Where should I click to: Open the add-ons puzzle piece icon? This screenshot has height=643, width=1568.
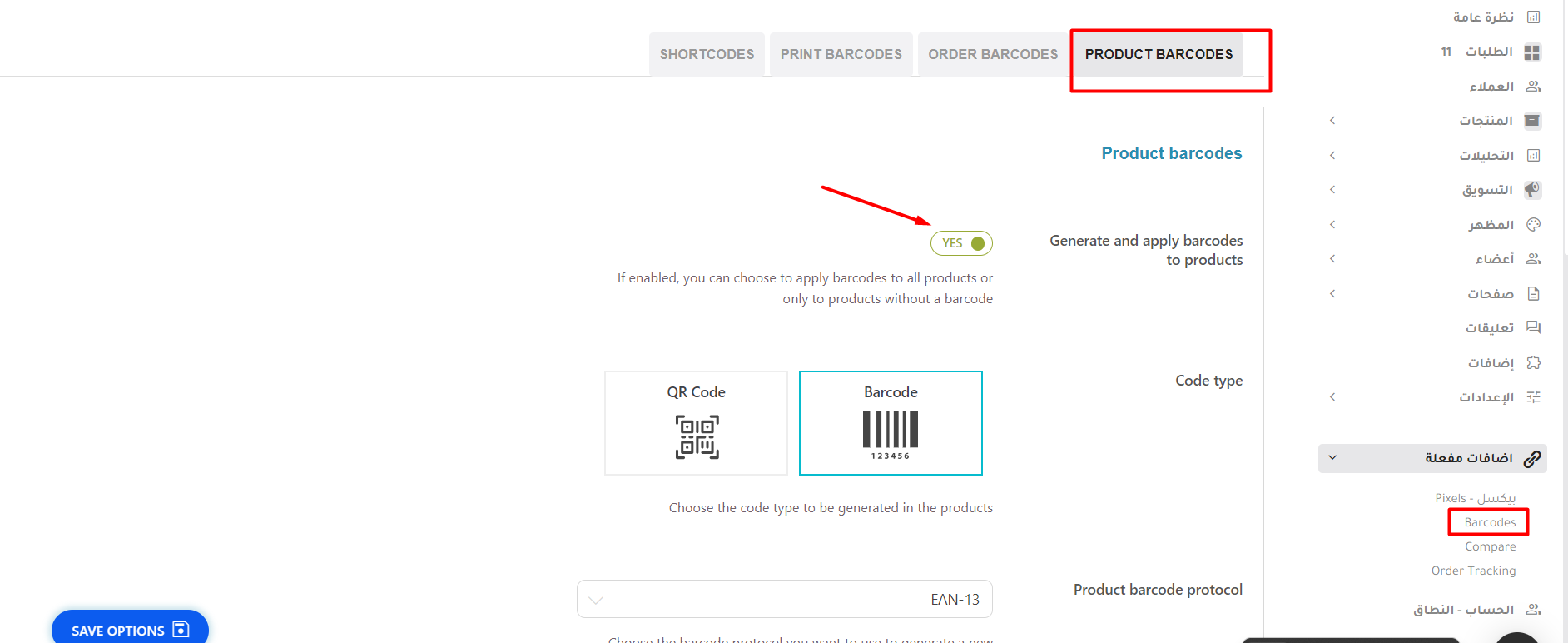(x=1533, y=362)
